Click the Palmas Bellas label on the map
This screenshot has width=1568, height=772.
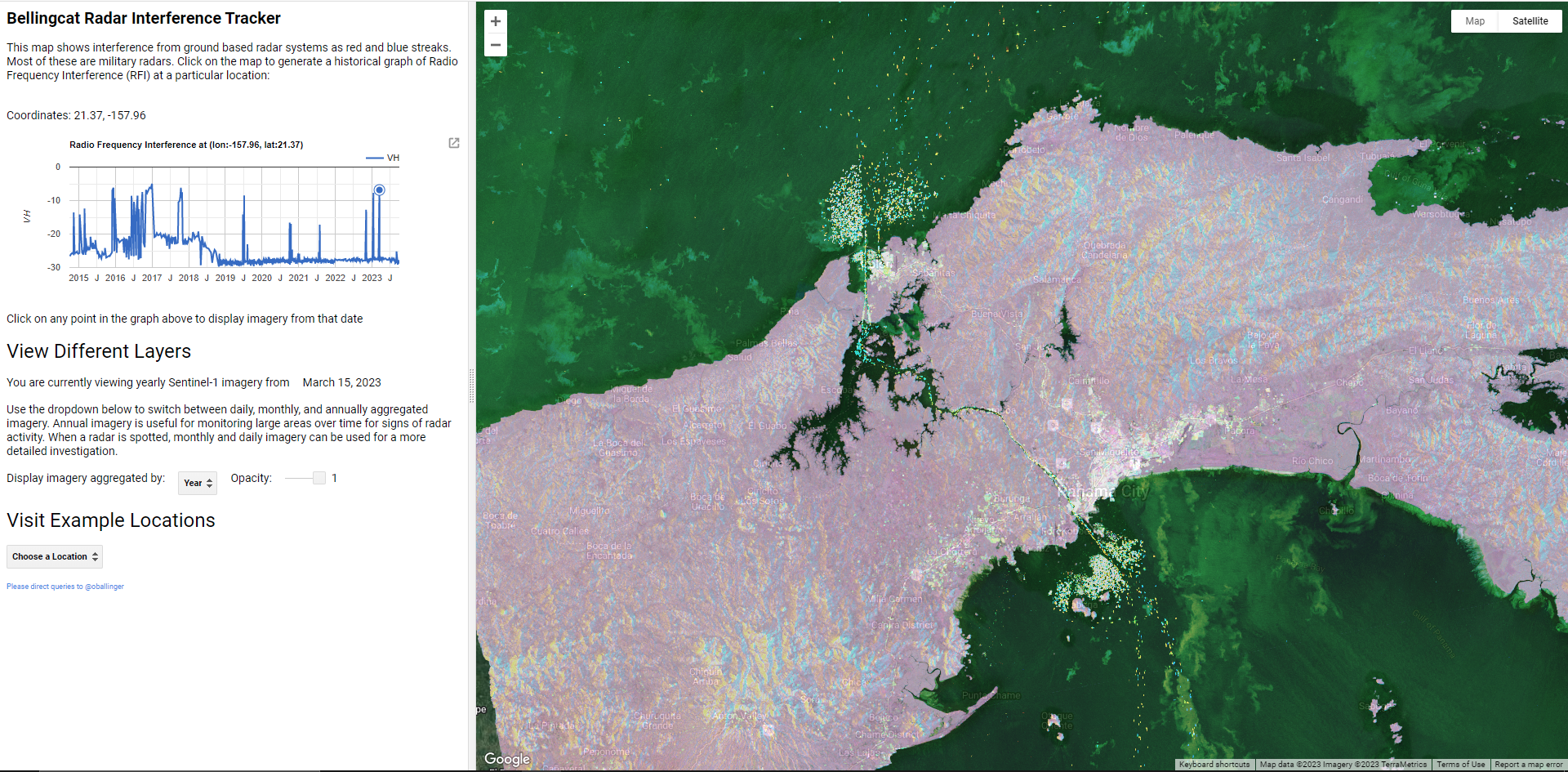click(x=766, y=343)
